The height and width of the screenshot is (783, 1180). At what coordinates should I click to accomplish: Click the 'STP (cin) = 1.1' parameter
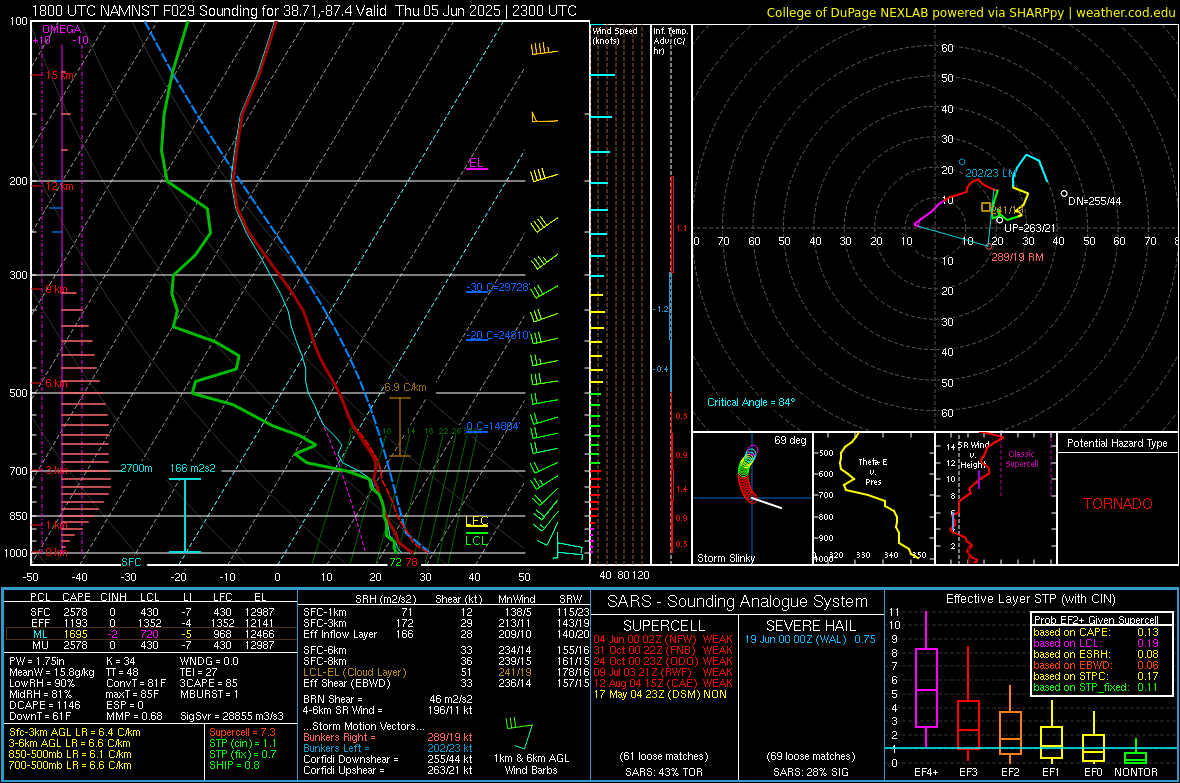(x=243, y=743)
